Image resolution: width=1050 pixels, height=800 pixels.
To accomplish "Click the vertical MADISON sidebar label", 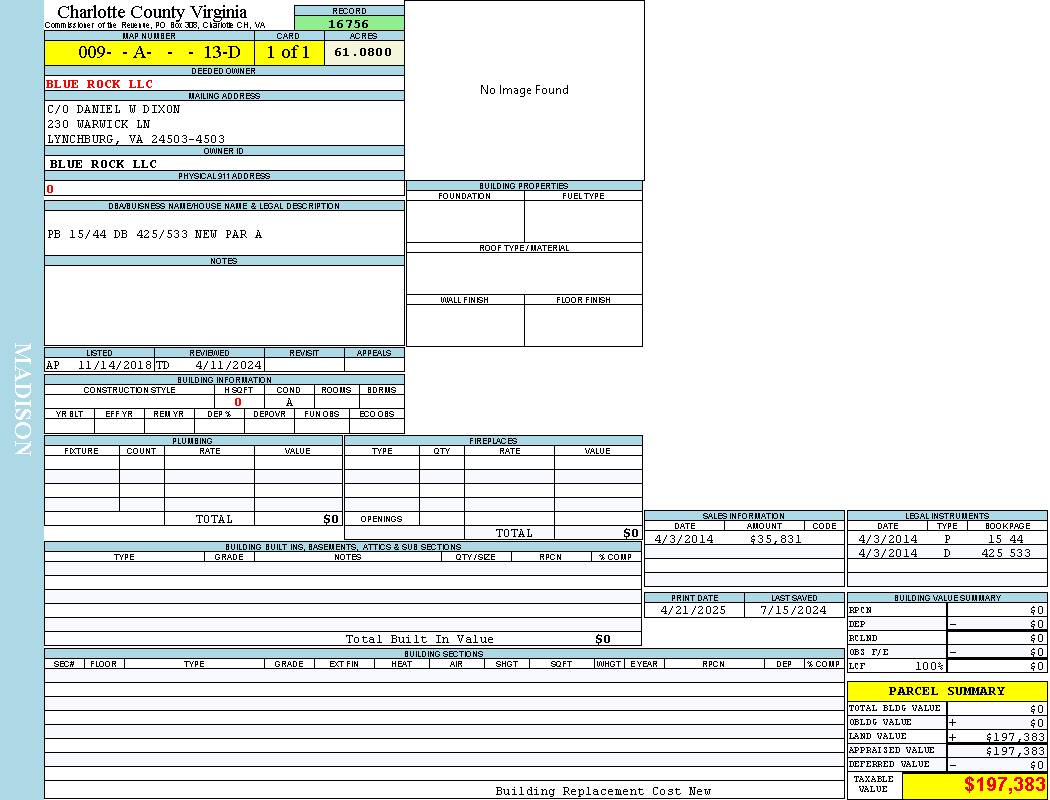I will coord(22,400).
